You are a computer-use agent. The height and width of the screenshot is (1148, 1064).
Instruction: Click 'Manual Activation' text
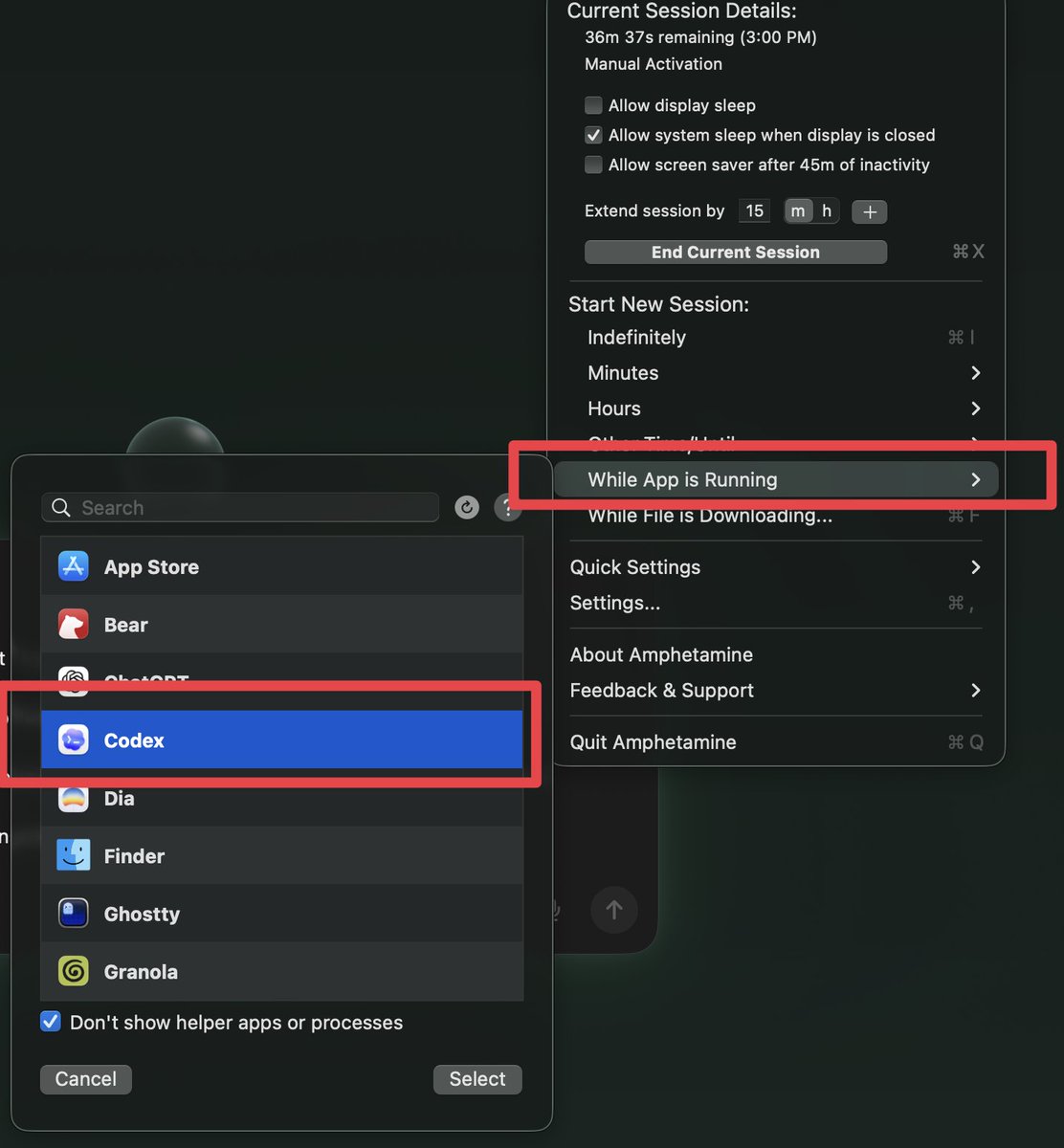[x=654, y=64]
